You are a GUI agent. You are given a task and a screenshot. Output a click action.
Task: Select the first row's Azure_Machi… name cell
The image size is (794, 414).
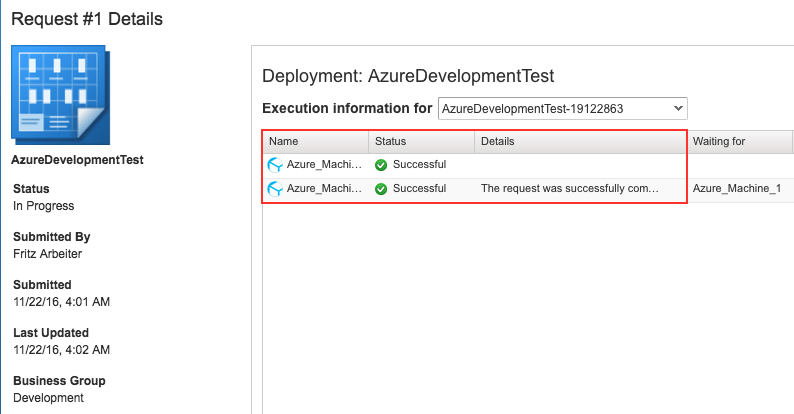point(324,164)
